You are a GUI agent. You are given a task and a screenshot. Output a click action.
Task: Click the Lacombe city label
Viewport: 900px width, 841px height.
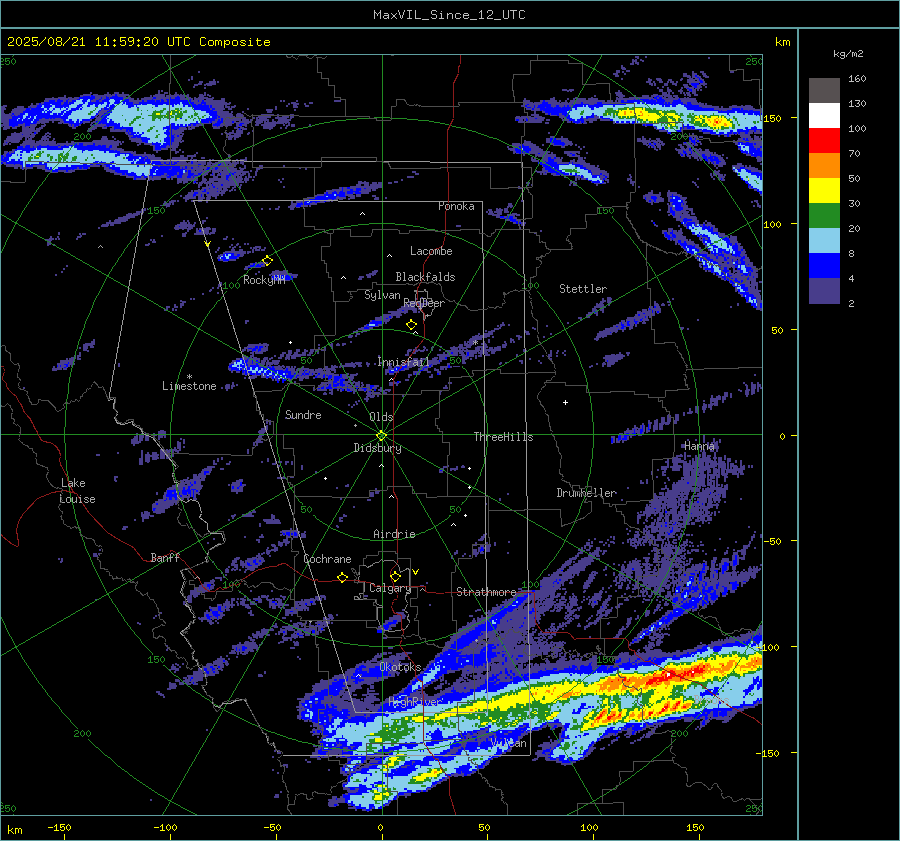[431, 251]
